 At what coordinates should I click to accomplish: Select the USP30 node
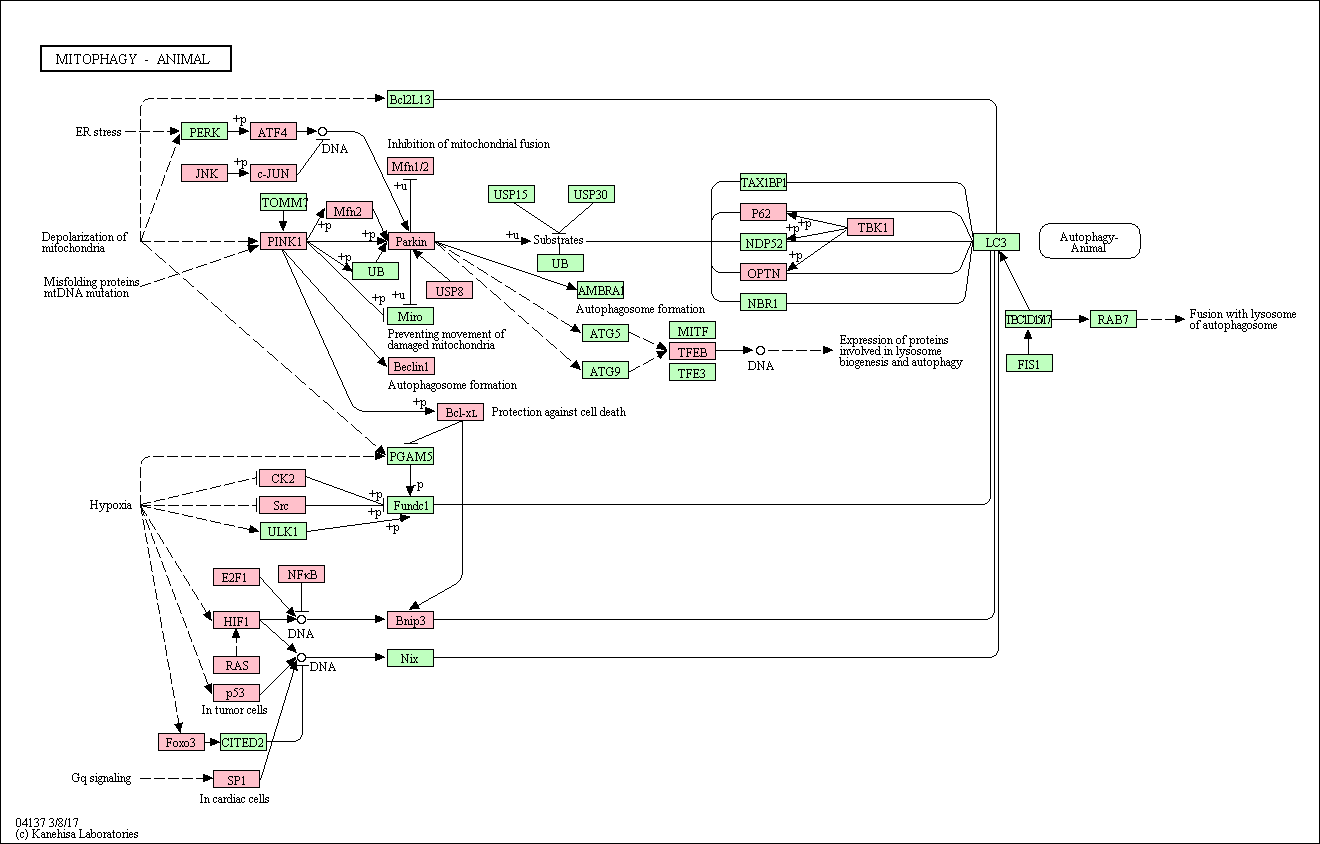click(x=591, y=194)
